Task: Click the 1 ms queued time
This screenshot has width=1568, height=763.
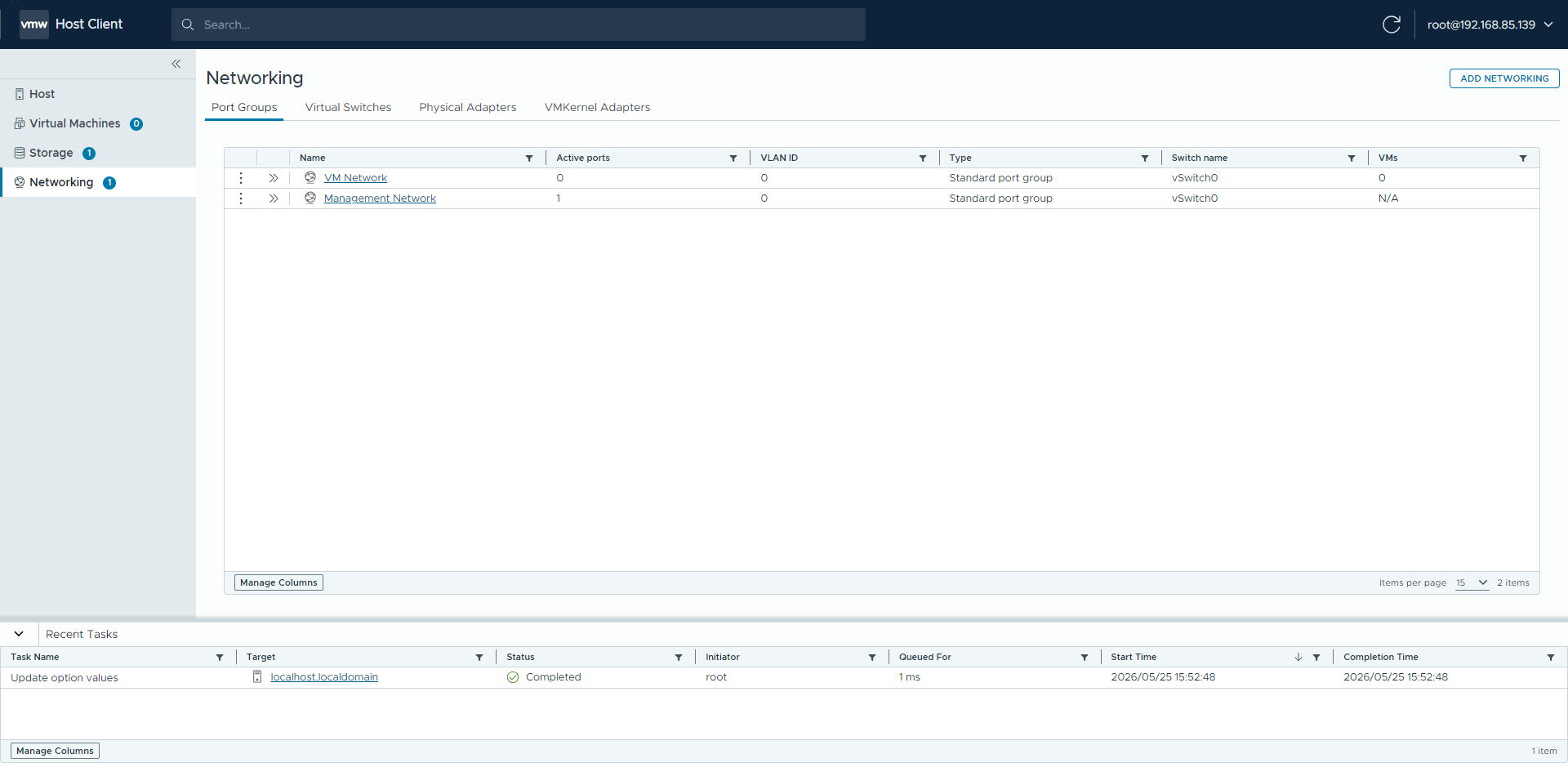Action: pos(910,677)
